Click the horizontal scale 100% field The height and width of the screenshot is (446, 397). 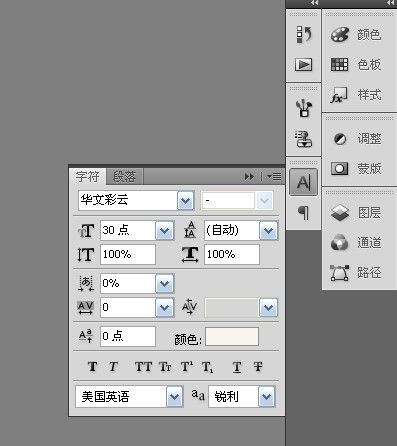coord(232,254)
